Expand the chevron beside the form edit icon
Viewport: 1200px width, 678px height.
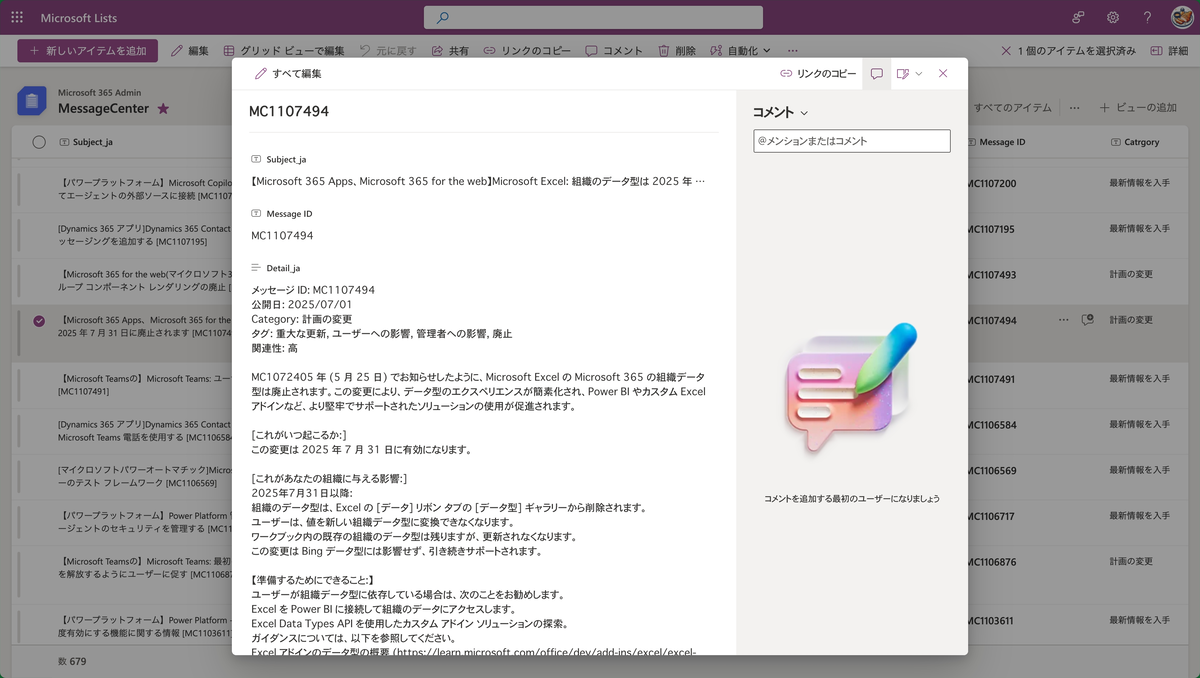[x=919, y=73]
